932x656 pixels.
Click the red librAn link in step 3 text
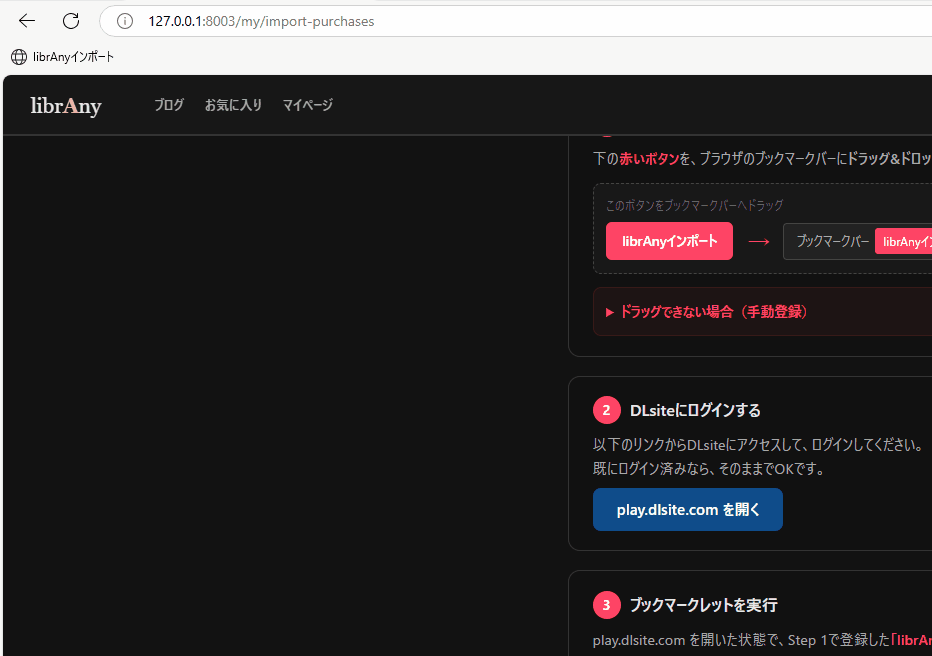coord(914,639)
